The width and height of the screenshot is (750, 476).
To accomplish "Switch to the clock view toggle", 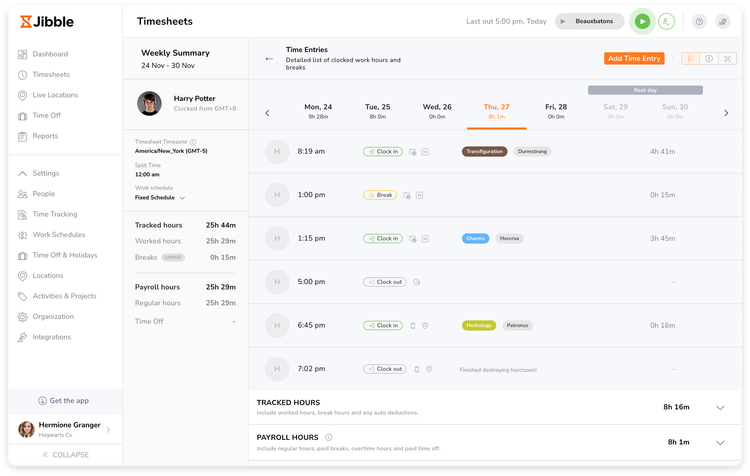I will coord(709,58).
